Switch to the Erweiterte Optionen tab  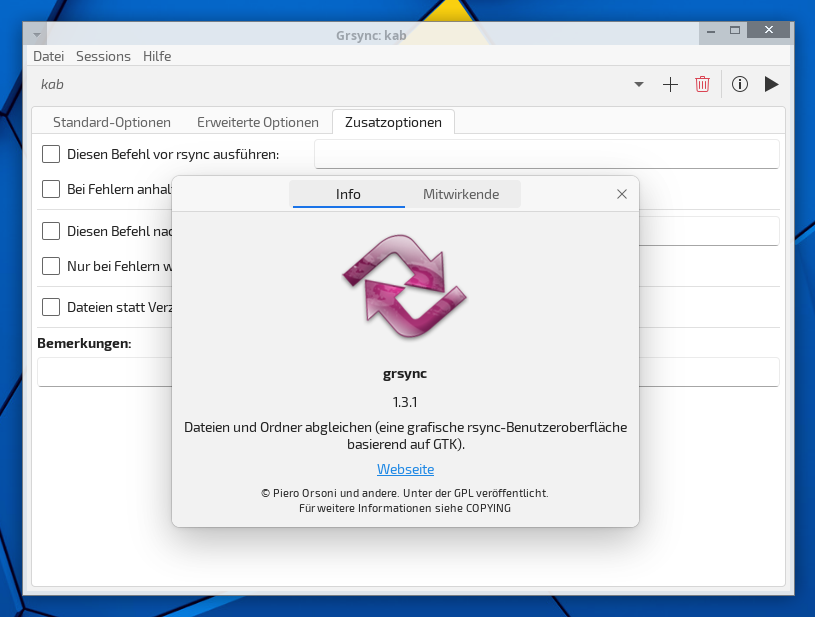pos(258,122)
